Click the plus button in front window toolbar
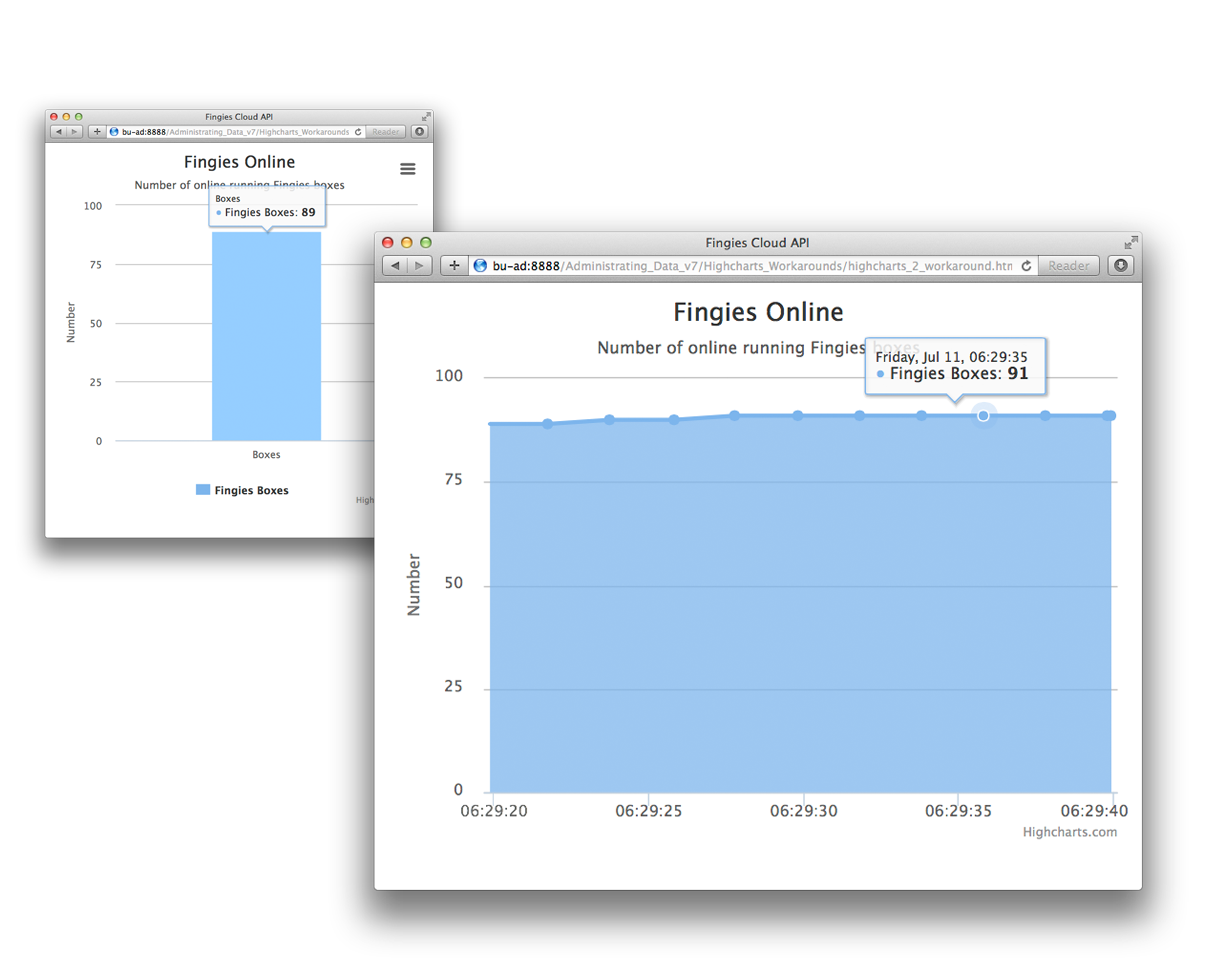This screenshot has height=958, width=1206. tap(454, 266)
